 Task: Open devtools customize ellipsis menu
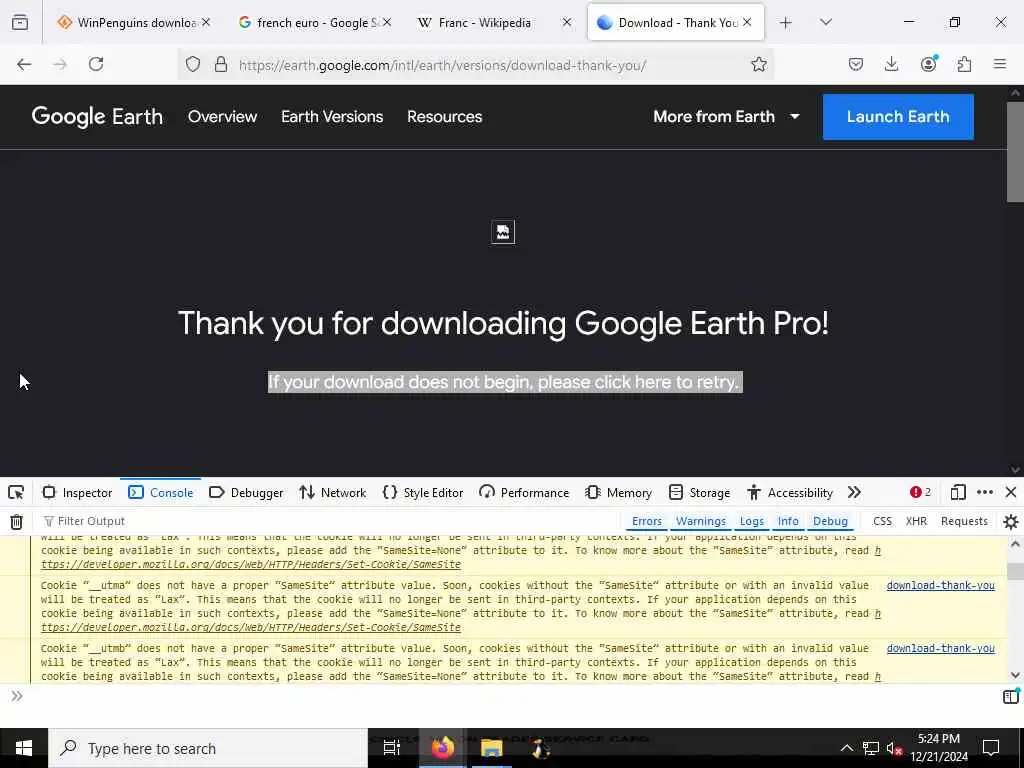point(985,492)
